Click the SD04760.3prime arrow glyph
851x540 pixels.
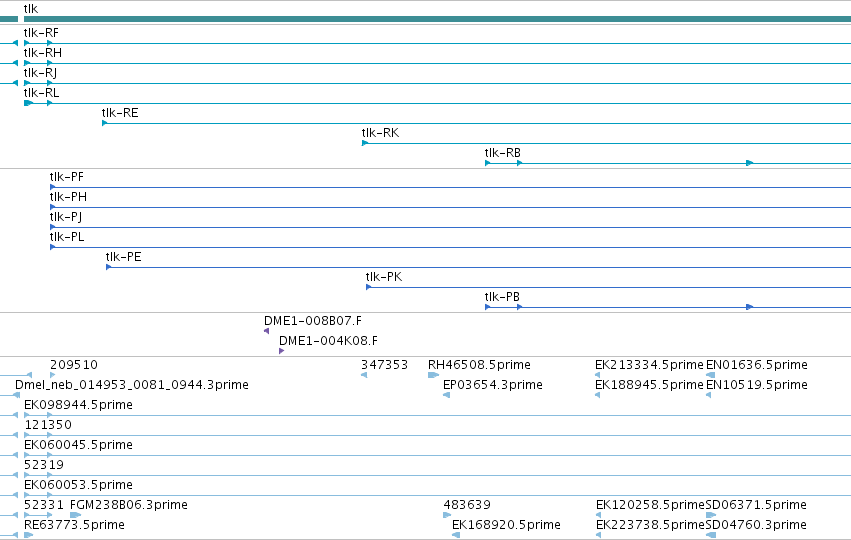[710, 535]
